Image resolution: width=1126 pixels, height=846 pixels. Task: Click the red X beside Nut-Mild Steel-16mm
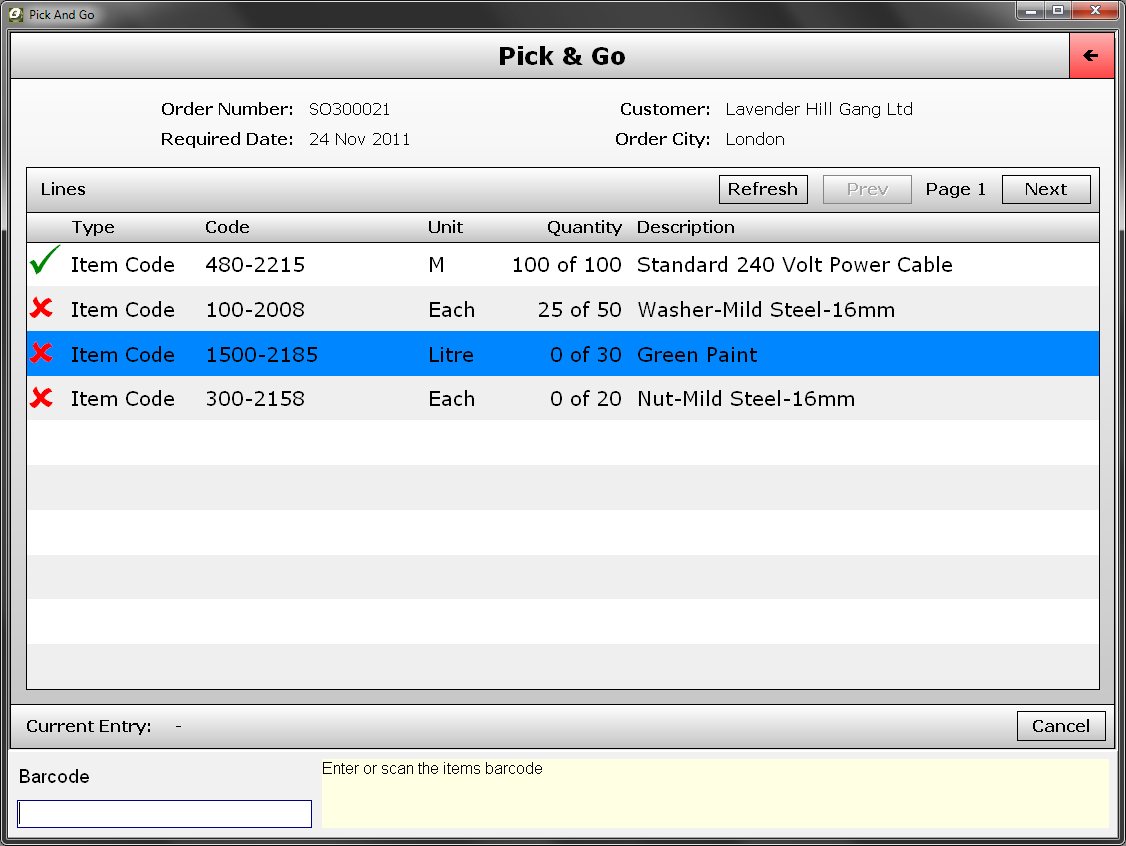click(x=42, y=398)
